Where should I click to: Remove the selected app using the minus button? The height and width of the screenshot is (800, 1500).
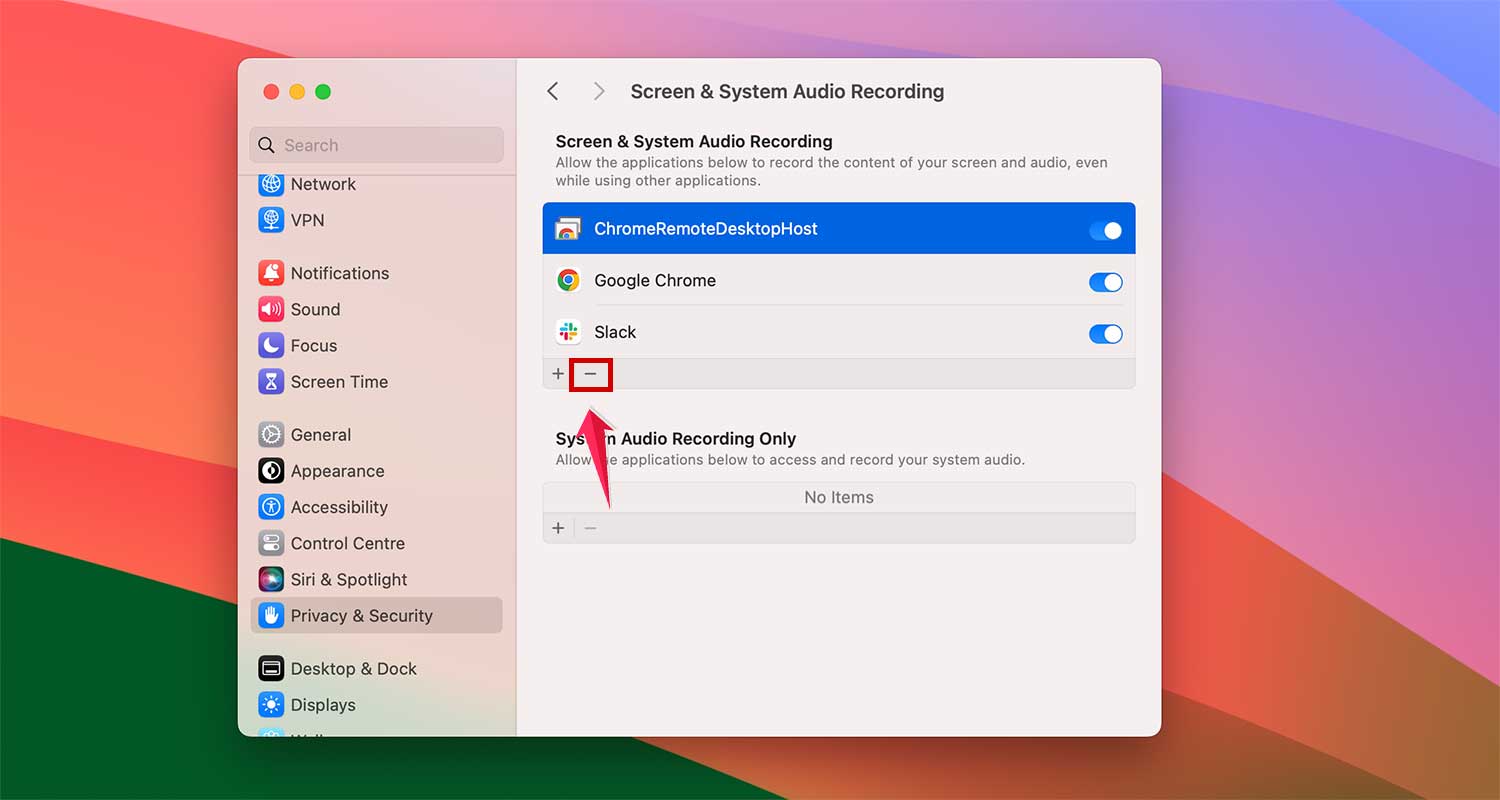click(590, 373)
